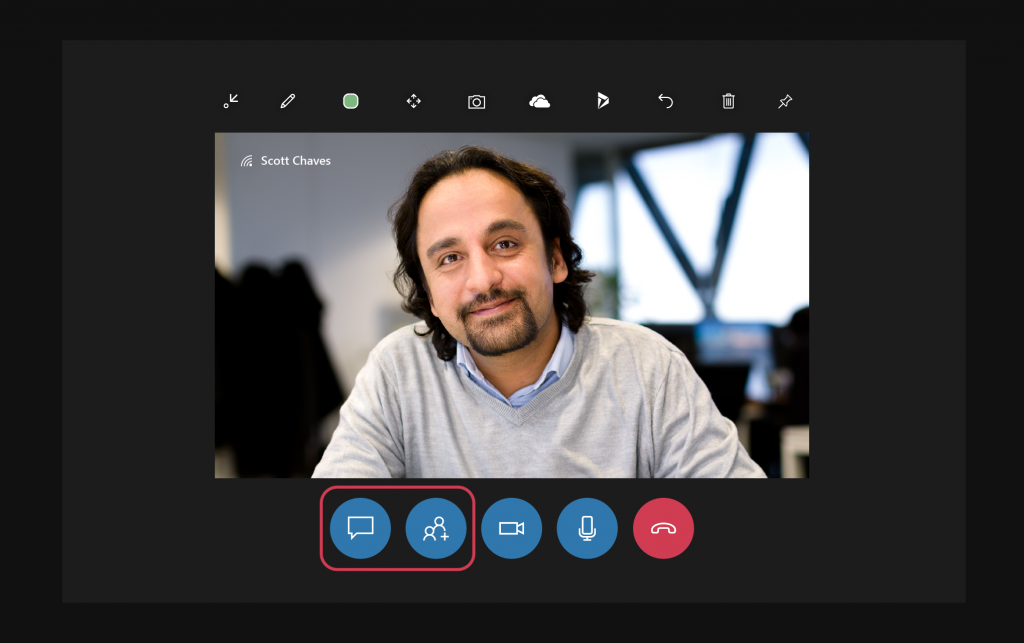Hang up with the red end-call button
1024x643 pixels.
[663, 528]
